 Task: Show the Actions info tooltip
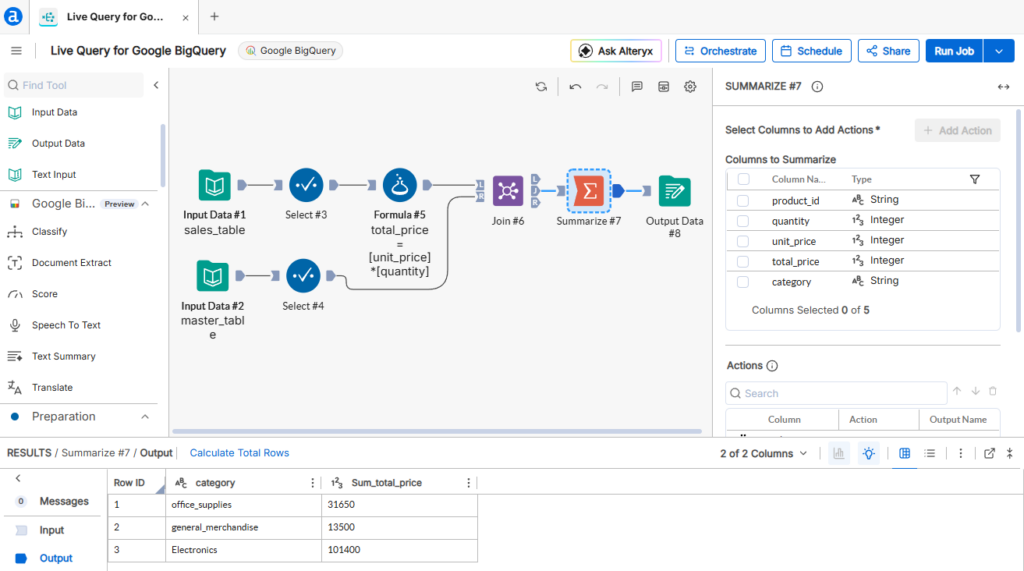[x=772, y=366]
